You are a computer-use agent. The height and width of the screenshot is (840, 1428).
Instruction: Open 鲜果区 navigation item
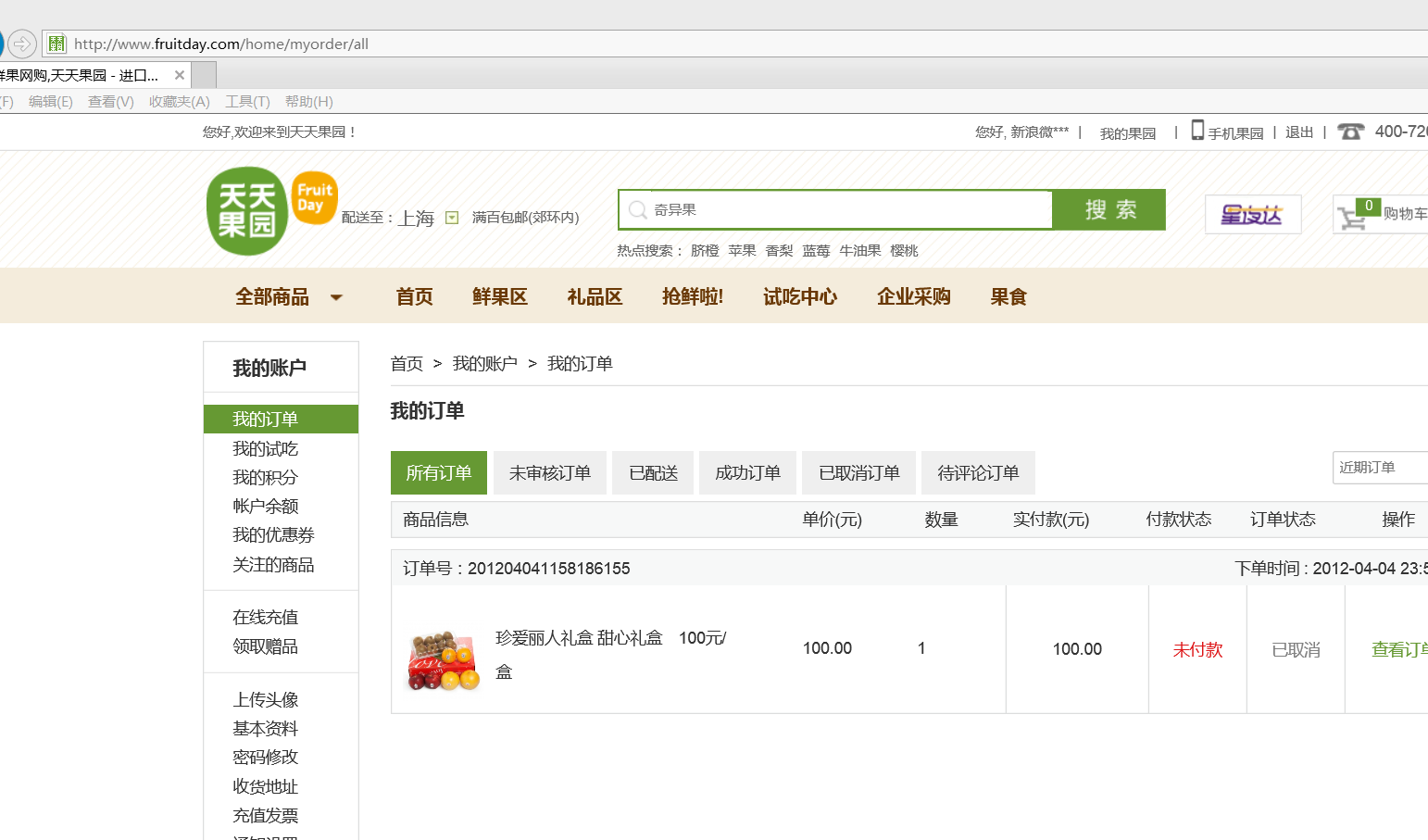click(500, 297)
